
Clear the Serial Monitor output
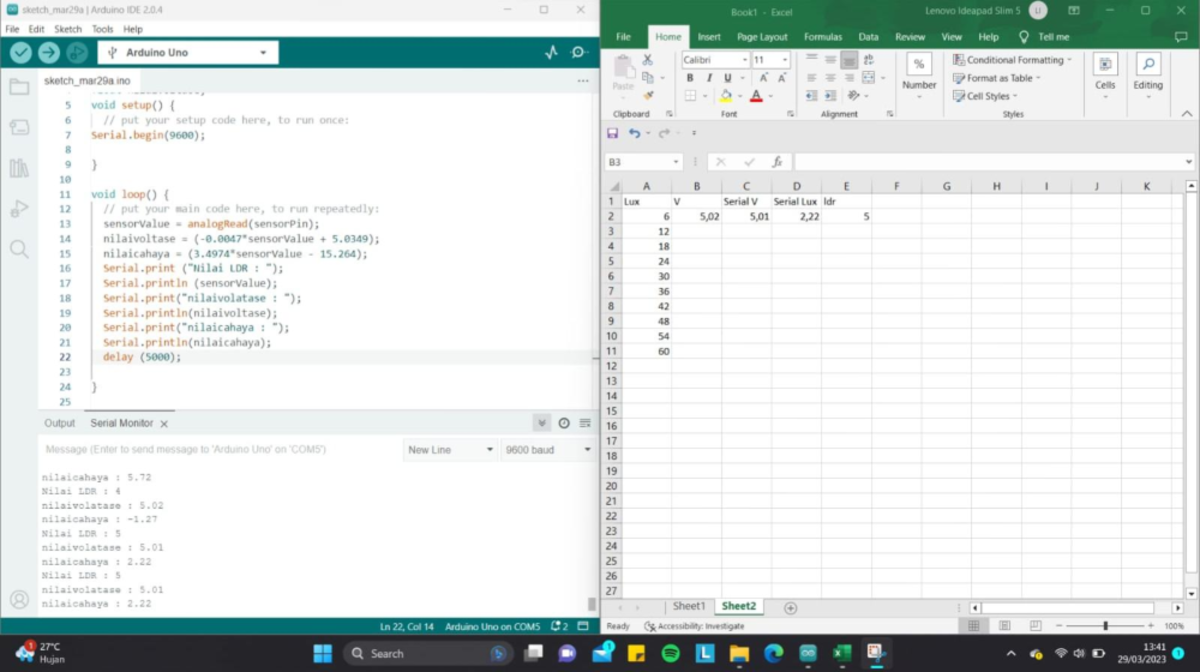point(585,423)
